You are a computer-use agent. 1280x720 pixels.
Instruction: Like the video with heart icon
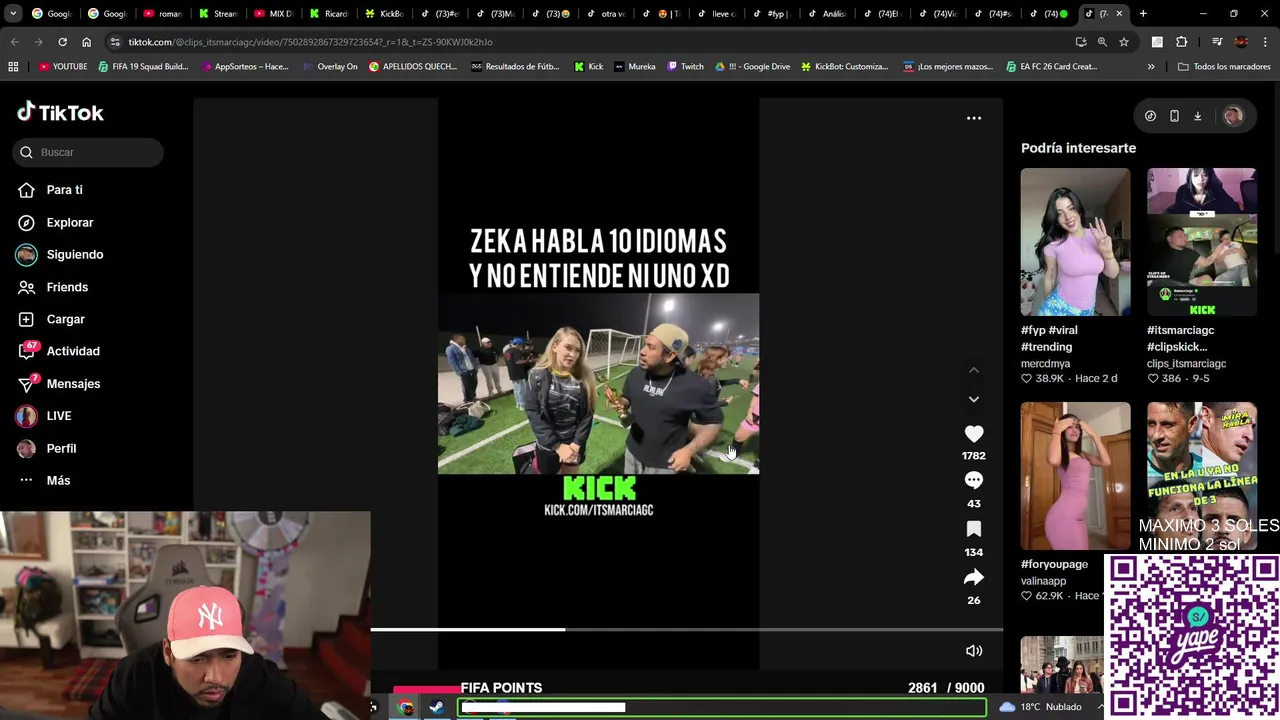(x=974, y=434)
